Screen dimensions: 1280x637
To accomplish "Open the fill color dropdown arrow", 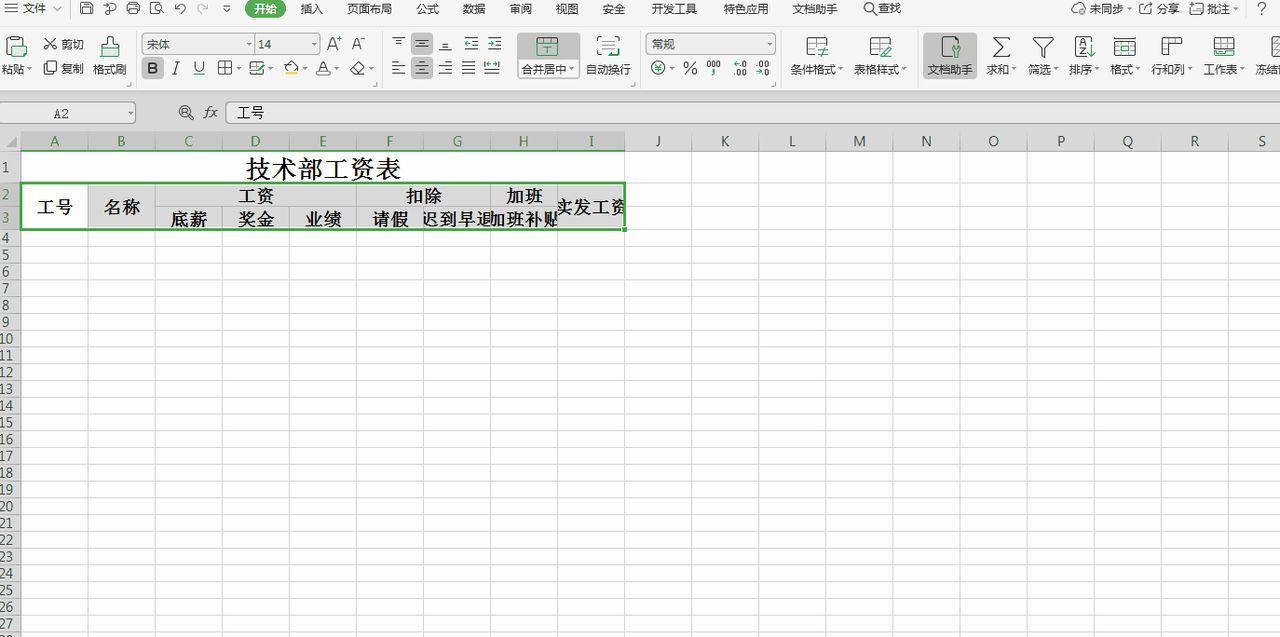I will click(x=305, y=69).
